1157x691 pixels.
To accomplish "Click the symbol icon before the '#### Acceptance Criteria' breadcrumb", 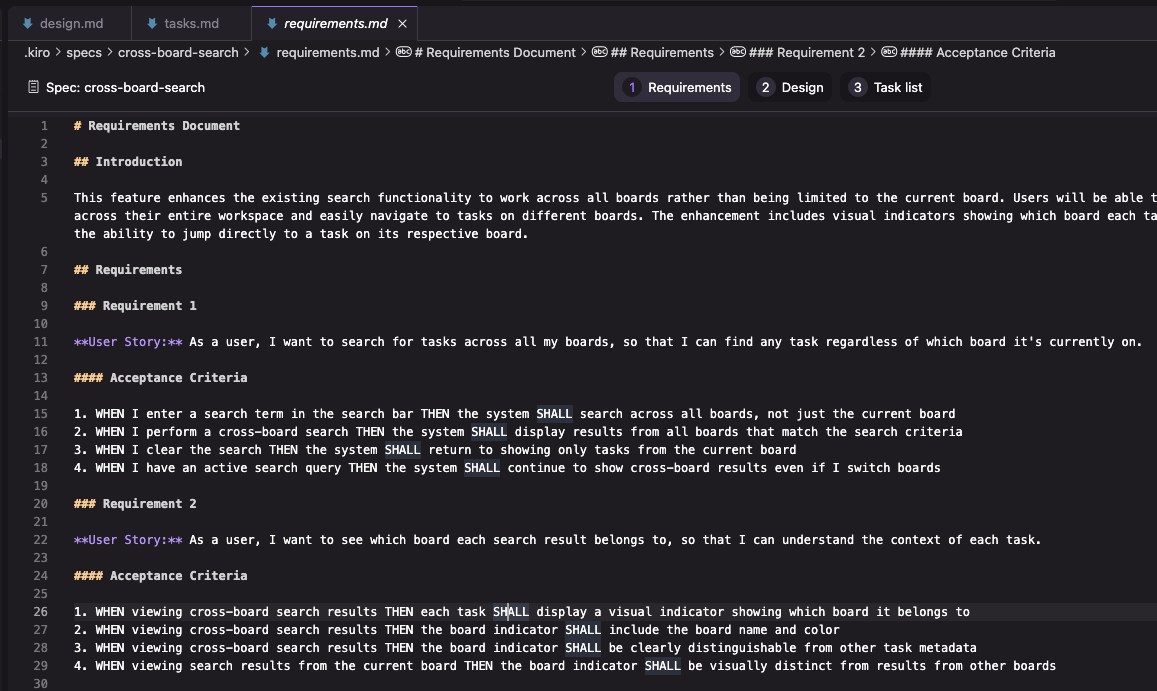I will (x=889, y=53).
